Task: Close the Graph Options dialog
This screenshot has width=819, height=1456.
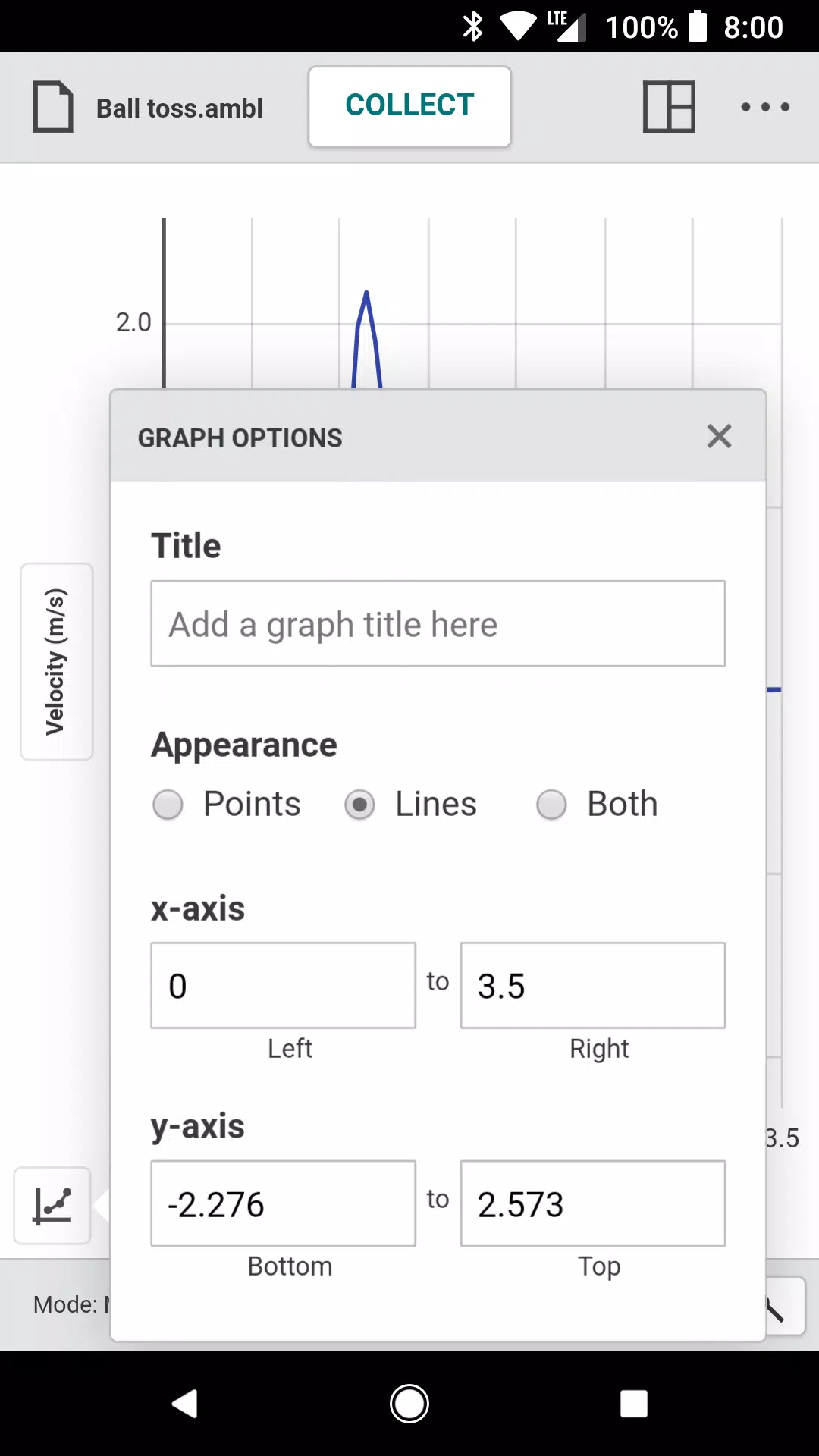Action: click(x=719, y=436)
